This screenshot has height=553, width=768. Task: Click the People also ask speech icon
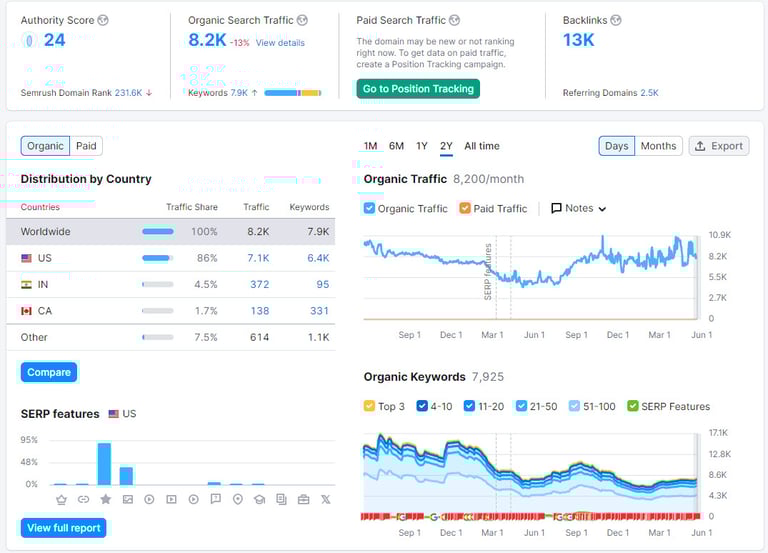click(x=216, y=499)
